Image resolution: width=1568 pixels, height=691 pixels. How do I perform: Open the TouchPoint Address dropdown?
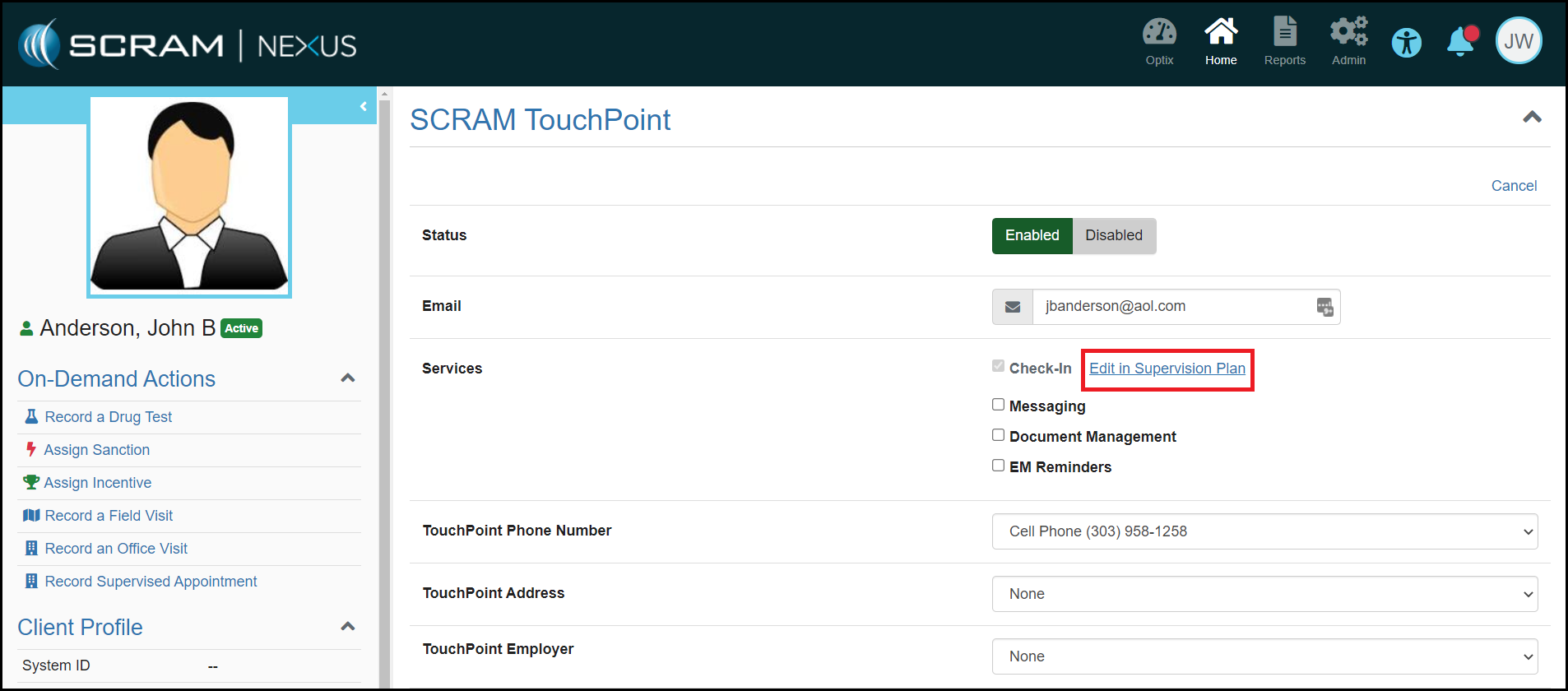1264,594
